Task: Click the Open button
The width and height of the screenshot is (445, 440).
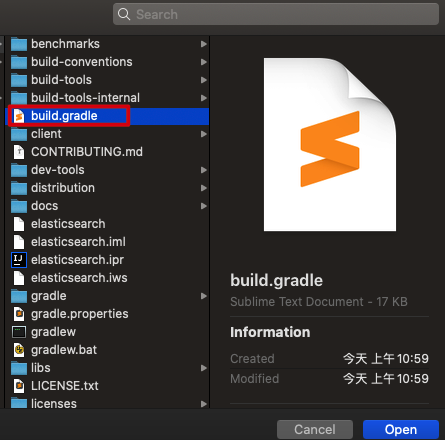Action: click(401, 429)
